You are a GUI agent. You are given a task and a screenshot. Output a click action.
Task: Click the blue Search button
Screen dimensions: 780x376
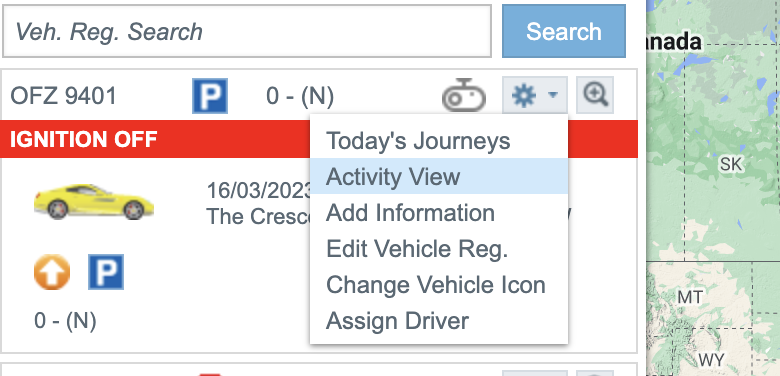[564, 31]
